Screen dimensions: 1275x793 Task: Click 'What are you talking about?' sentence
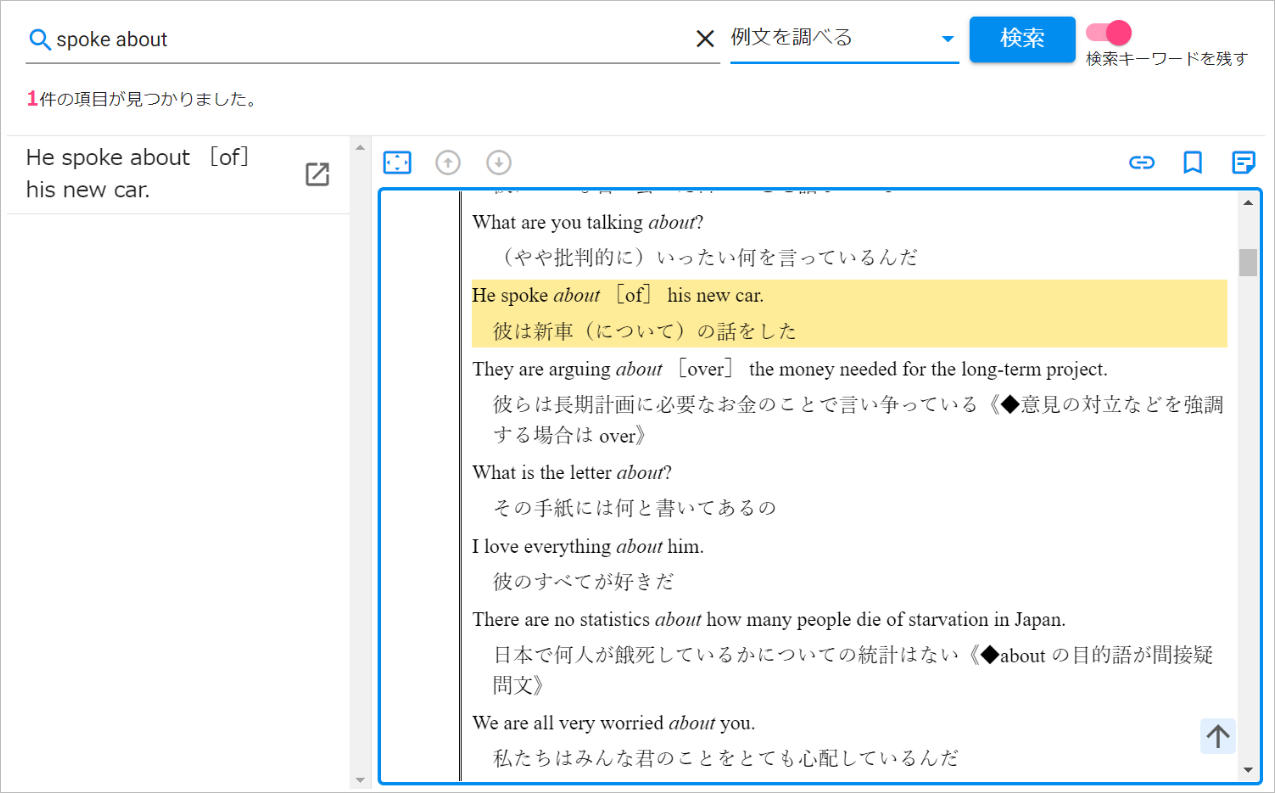588,222
